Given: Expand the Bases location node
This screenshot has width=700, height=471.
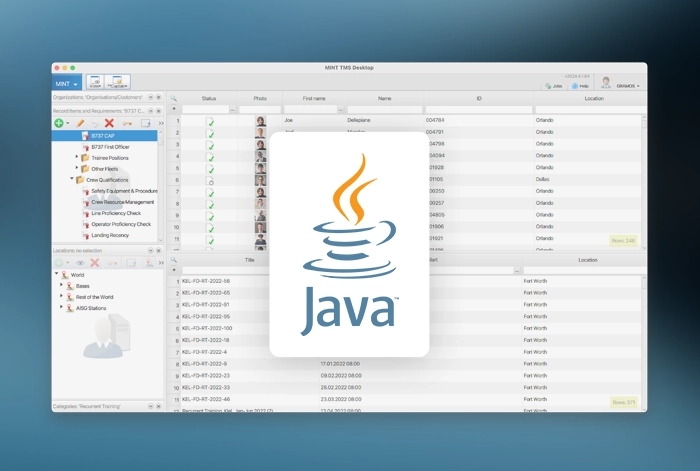Looking at the screenshot, I should [x=61, y=285].
